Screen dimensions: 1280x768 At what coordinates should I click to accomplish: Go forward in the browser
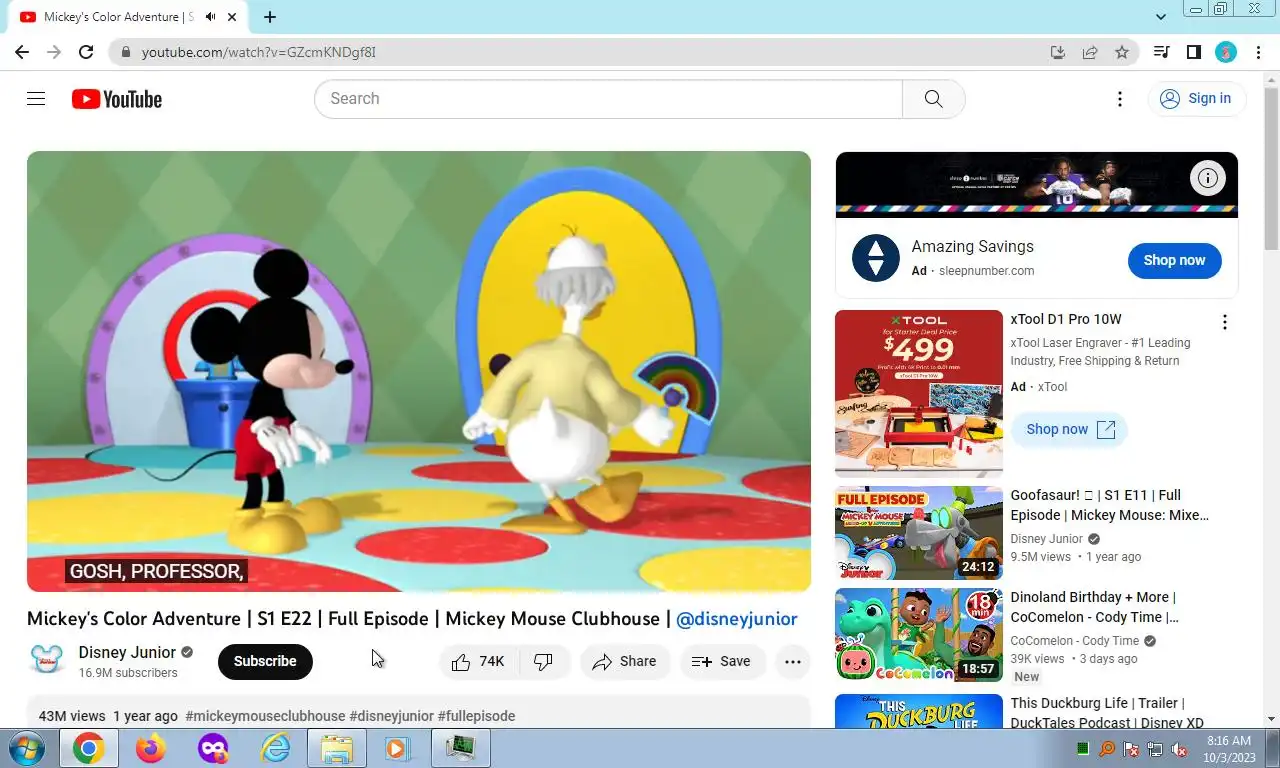pos(54,52)
